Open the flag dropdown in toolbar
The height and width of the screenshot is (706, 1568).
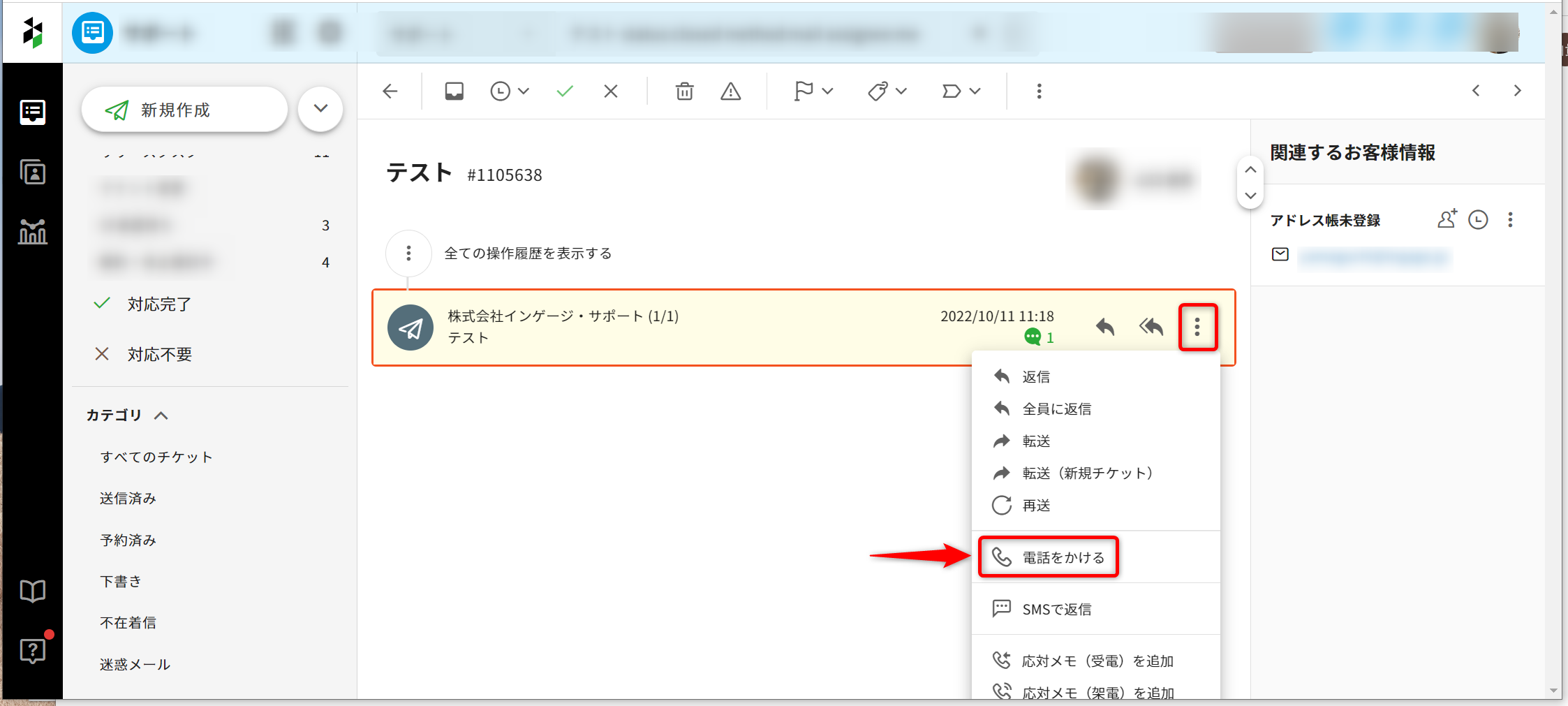click(813, 91)
